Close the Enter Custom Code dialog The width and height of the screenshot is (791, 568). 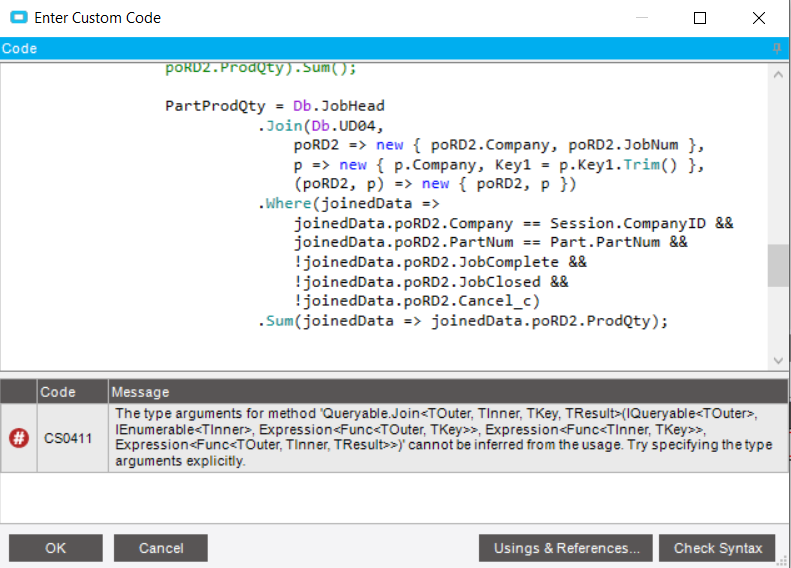point(758,18)
